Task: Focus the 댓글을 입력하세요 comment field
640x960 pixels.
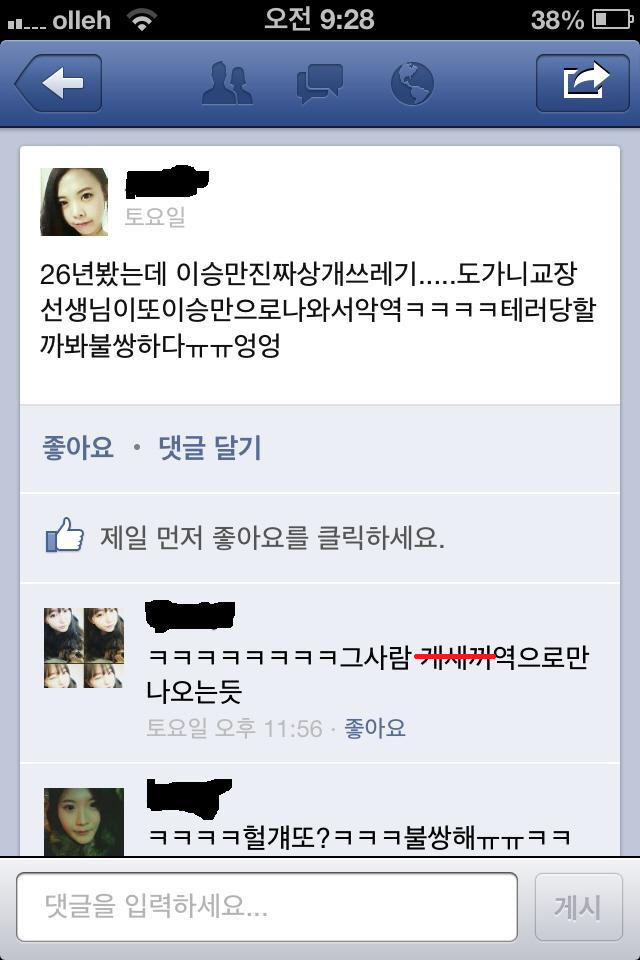Action: click(x=267, y=907)
